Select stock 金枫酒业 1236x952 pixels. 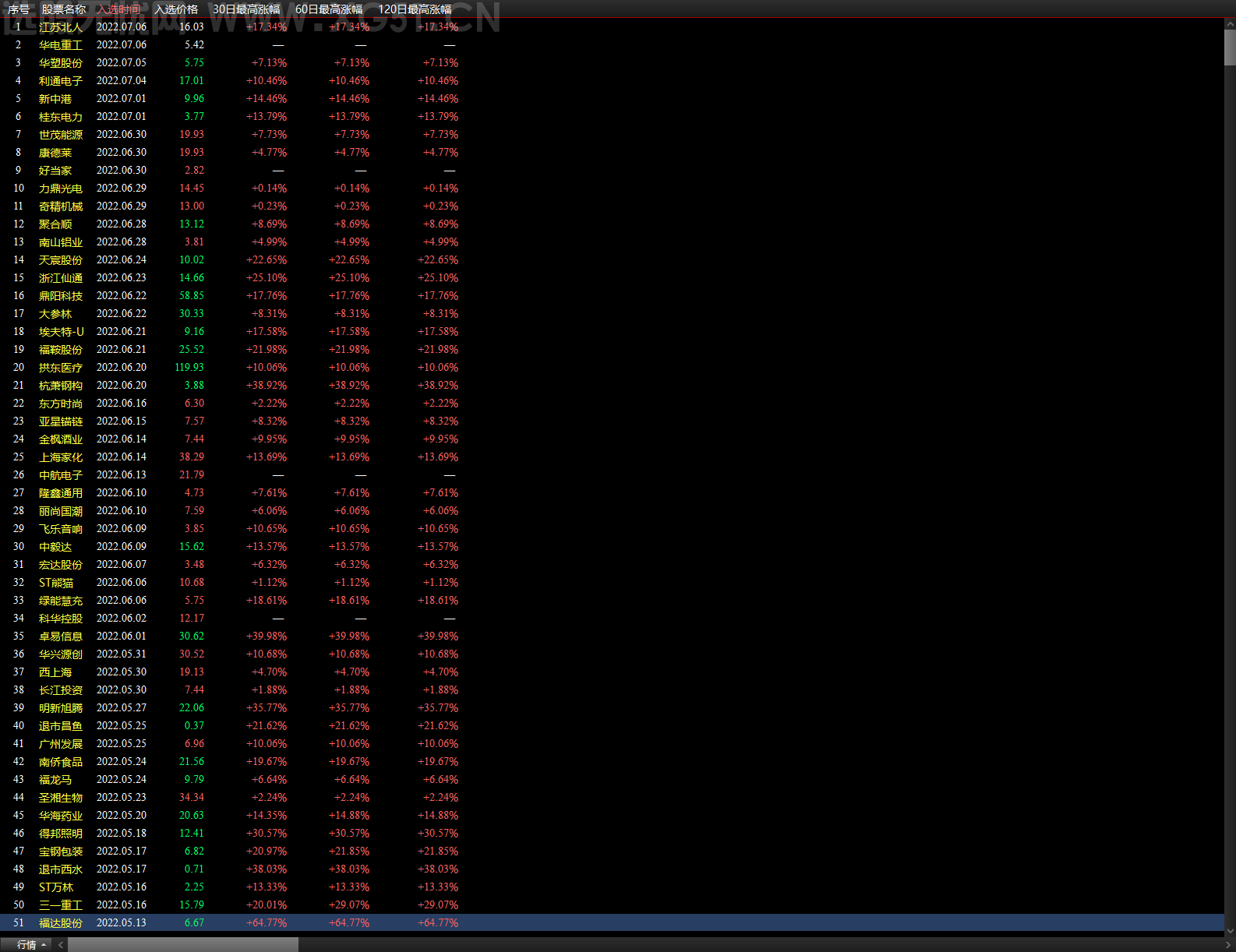(61, 439)
